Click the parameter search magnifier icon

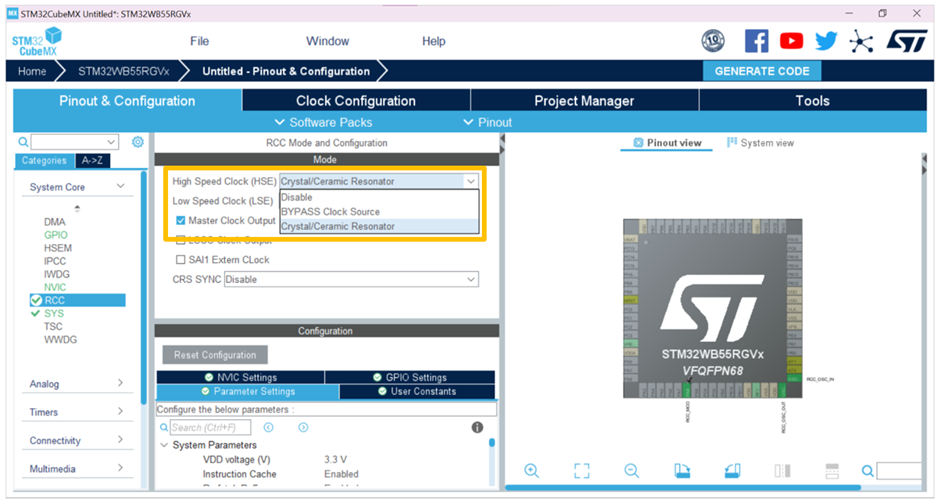[x=164, y=427]
